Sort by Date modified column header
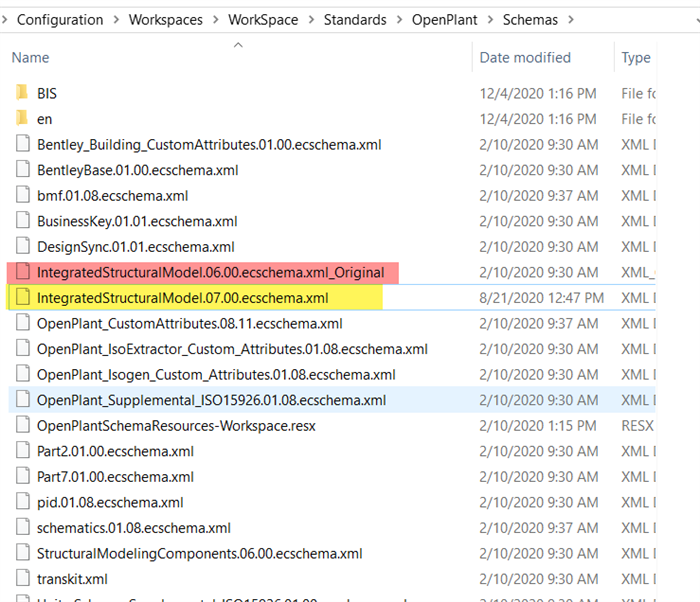The height and width of the screenshot is (602, 700). [x=525, y=58]
